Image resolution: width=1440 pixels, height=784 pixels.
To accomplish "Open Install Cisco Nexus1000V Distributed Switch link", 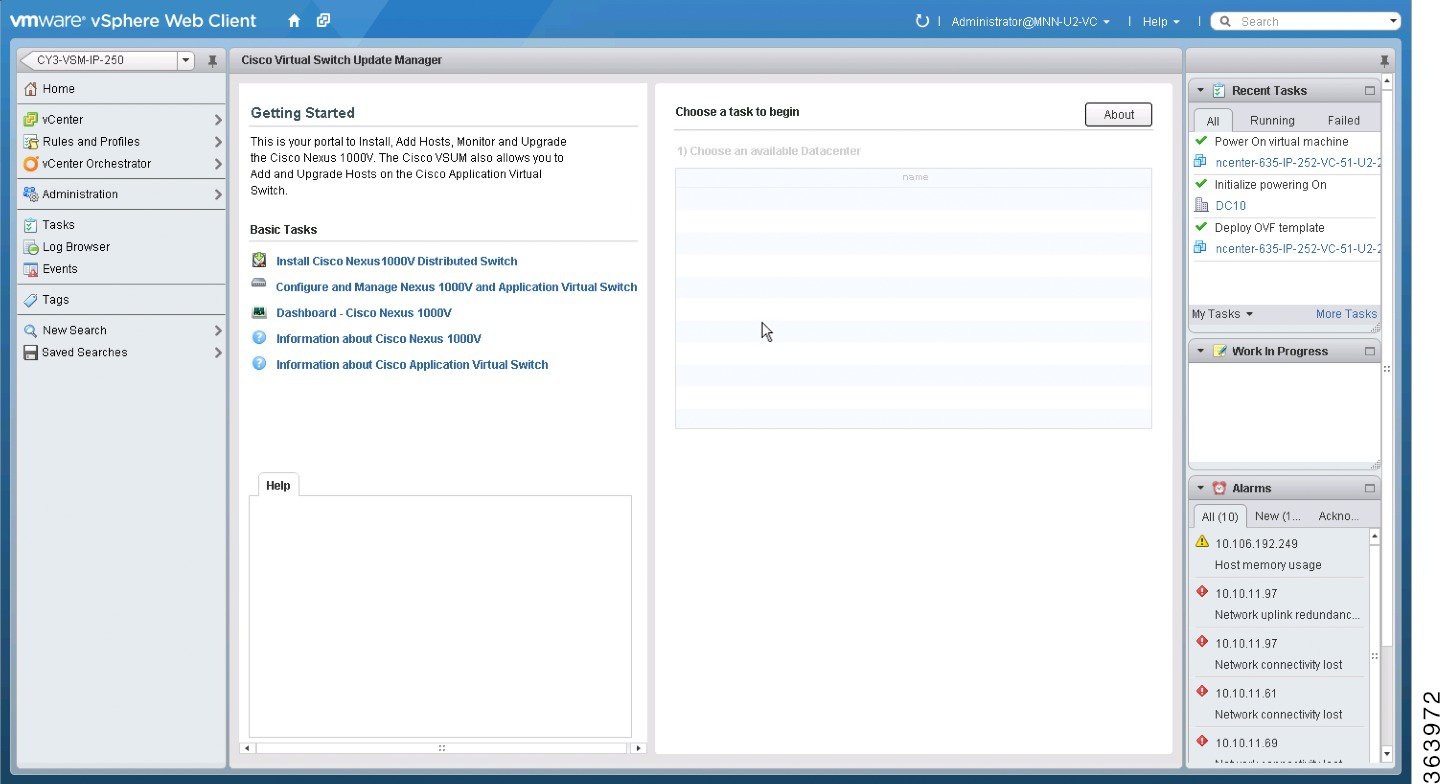I will (396, 260).
